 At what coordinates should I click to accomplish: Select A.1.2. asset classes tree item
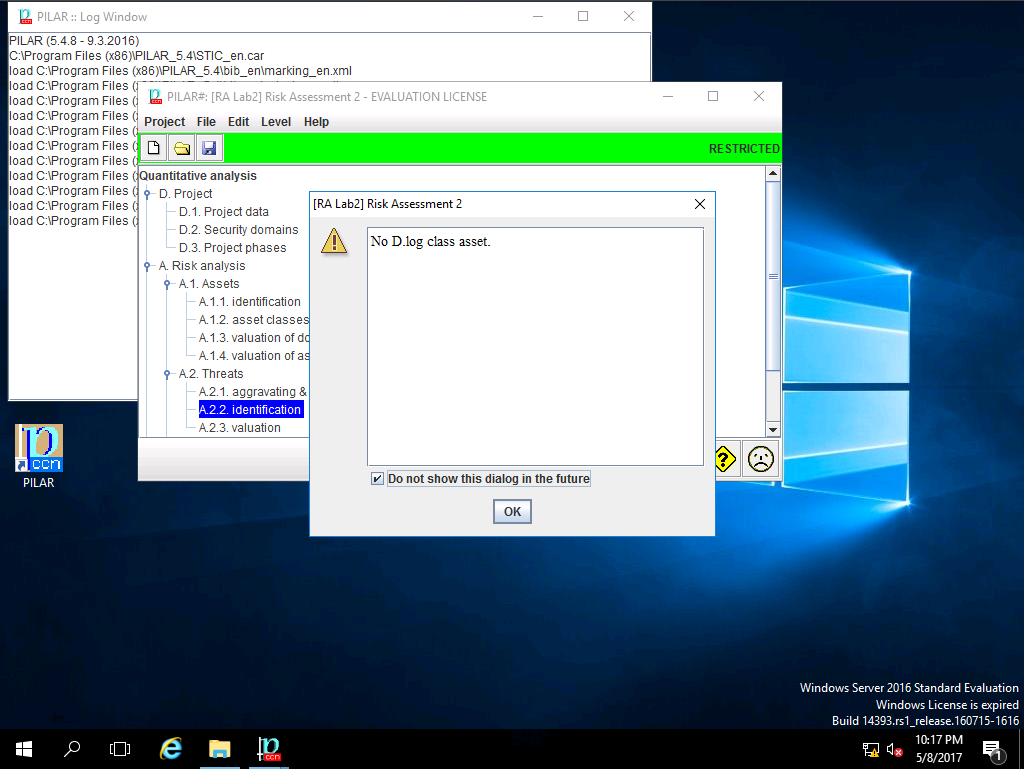point(253,320)
